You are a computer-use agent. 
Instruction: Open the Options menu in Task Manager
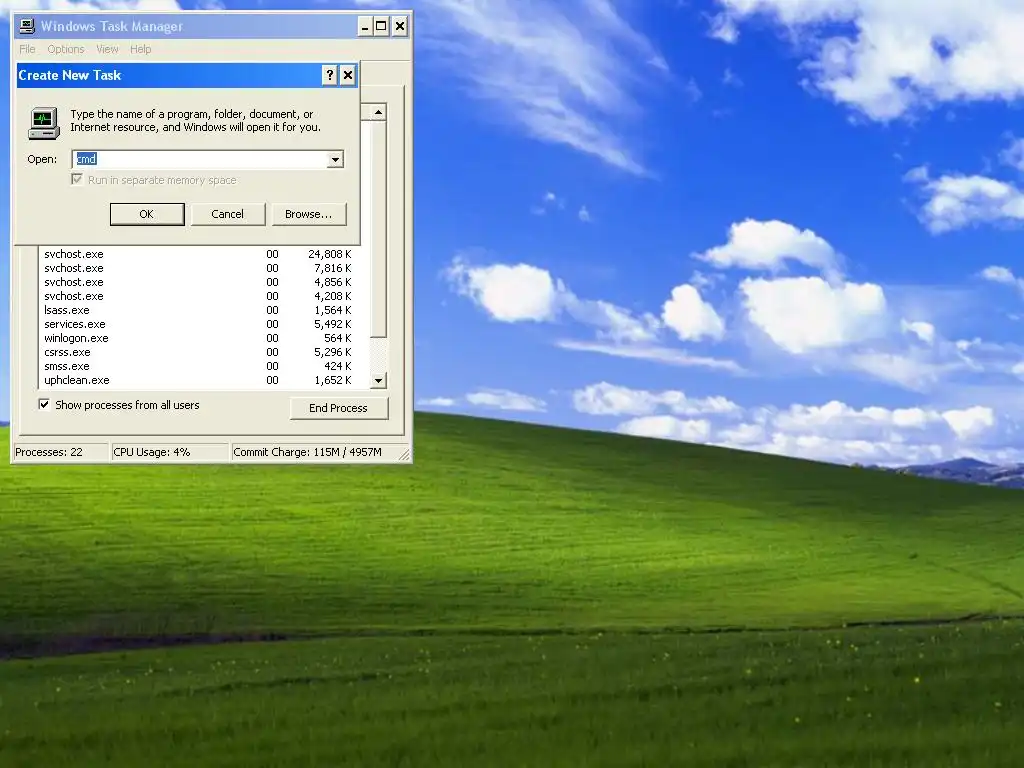tap(66, 49)
